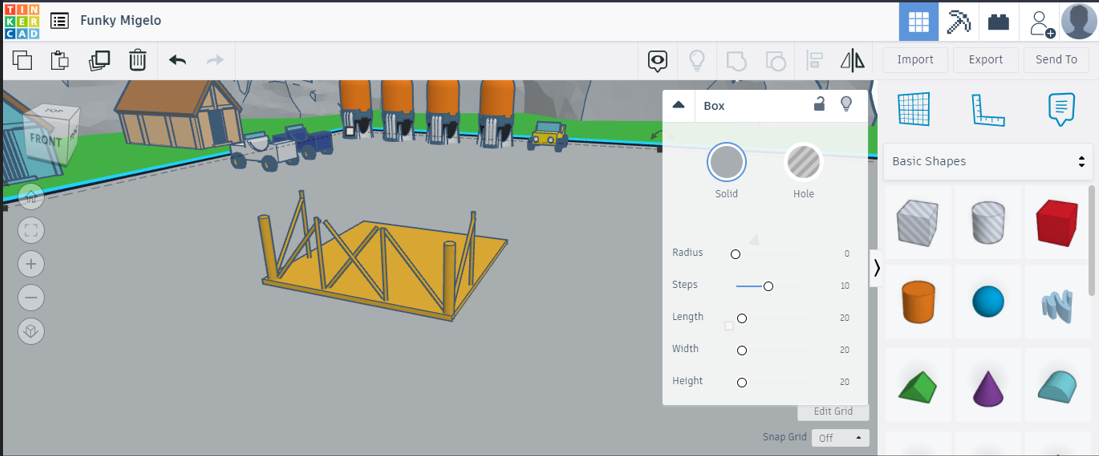Click the Export button
Screen dimensions: 1099x456
985,60
